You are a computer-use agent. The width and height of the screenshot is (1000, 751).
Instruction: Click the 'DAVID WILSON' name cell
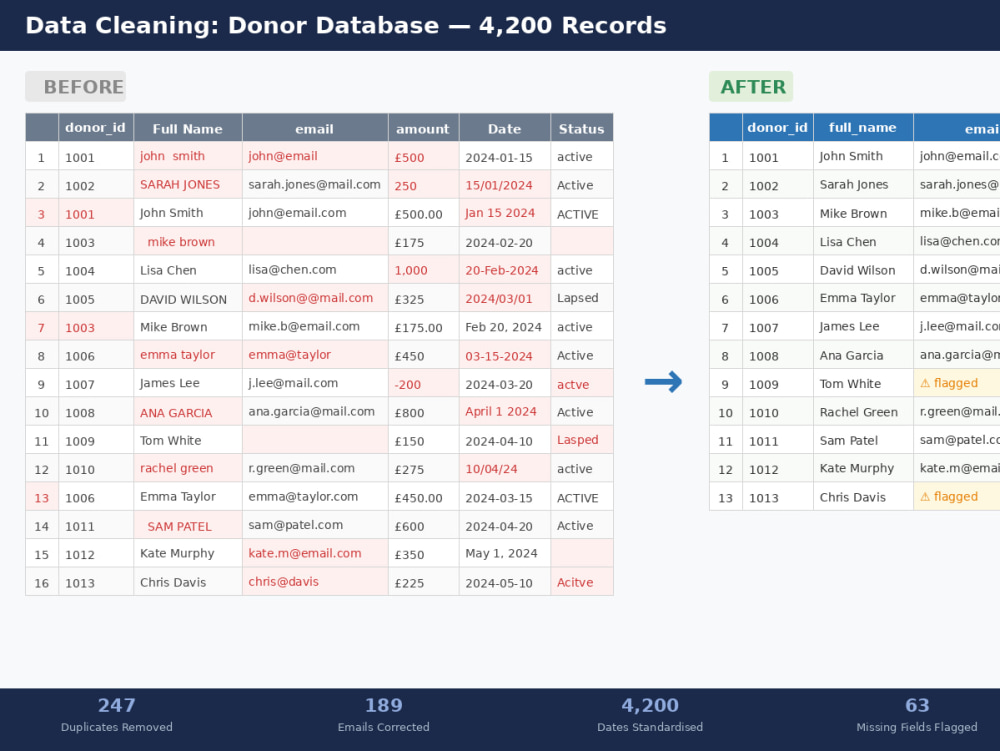(x=188, y=298)
